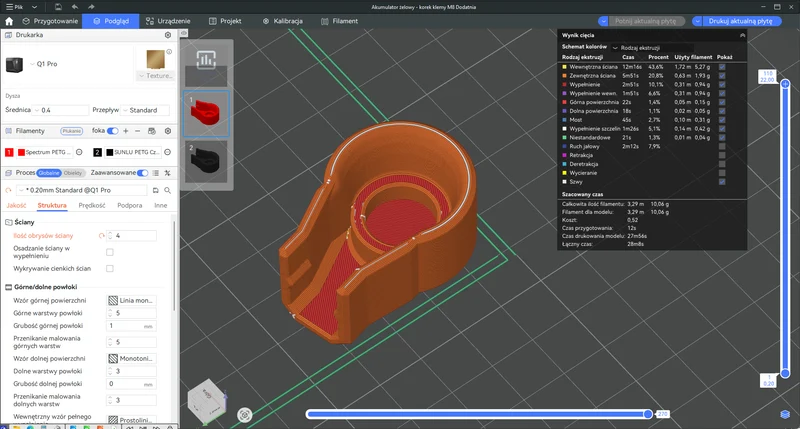This screenshot has height=429, width=800.
Task: Switch to Przygotowanie tab
Action: point(51,21)
